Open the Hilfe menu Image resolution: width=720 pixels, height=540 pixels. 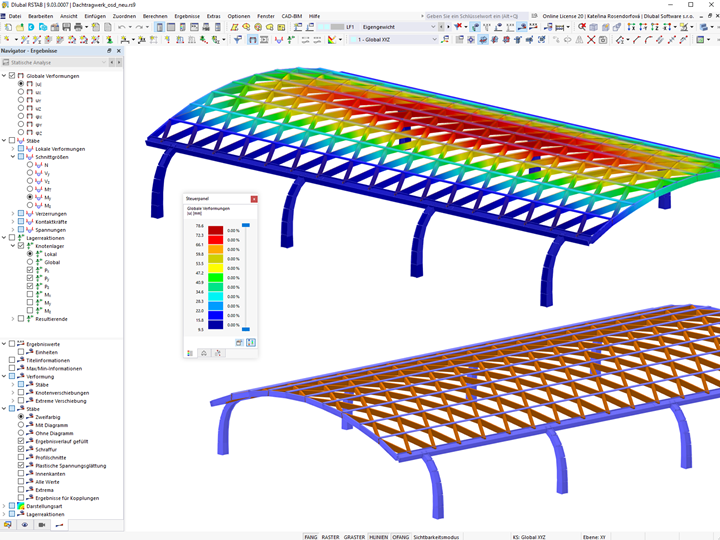tap(315, 16)
